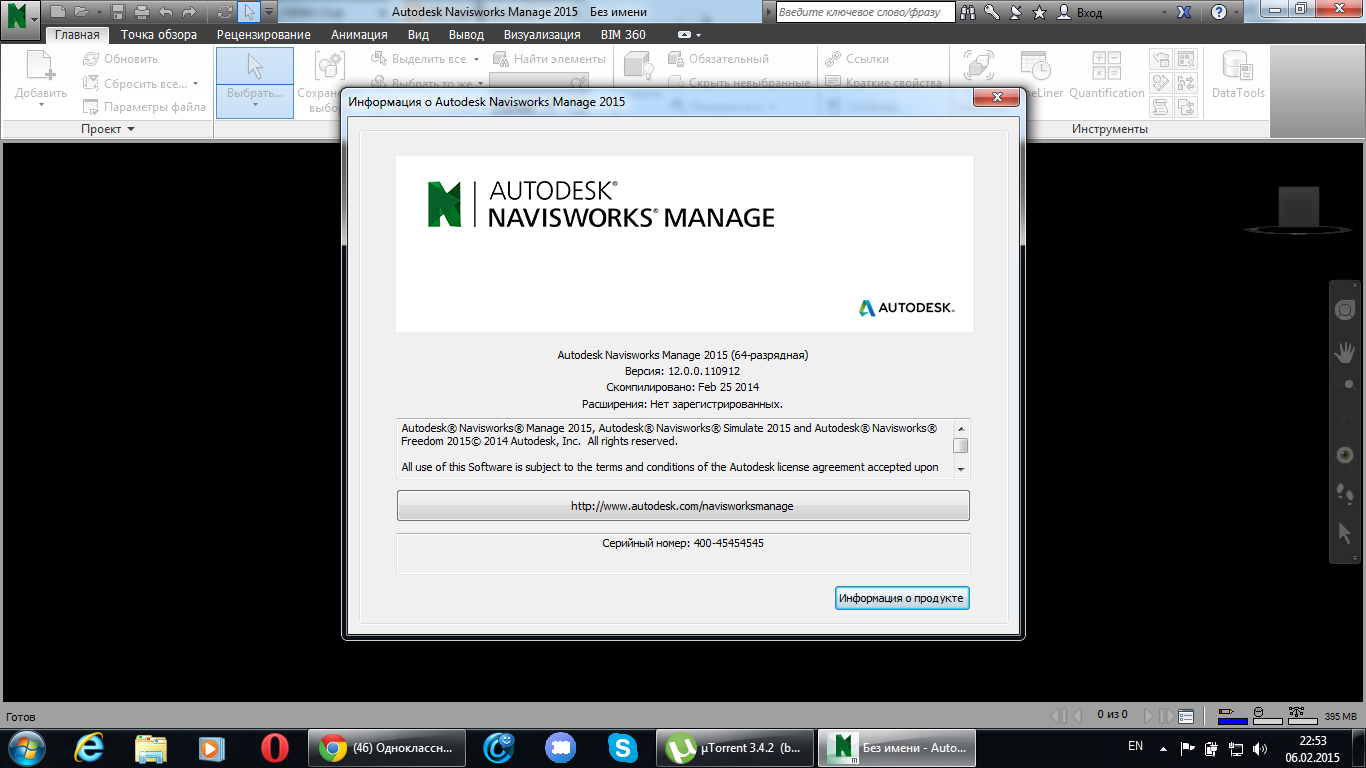Click the steering wheel icon on navigation bar

pyautogui.click(x=1346, y=310)
